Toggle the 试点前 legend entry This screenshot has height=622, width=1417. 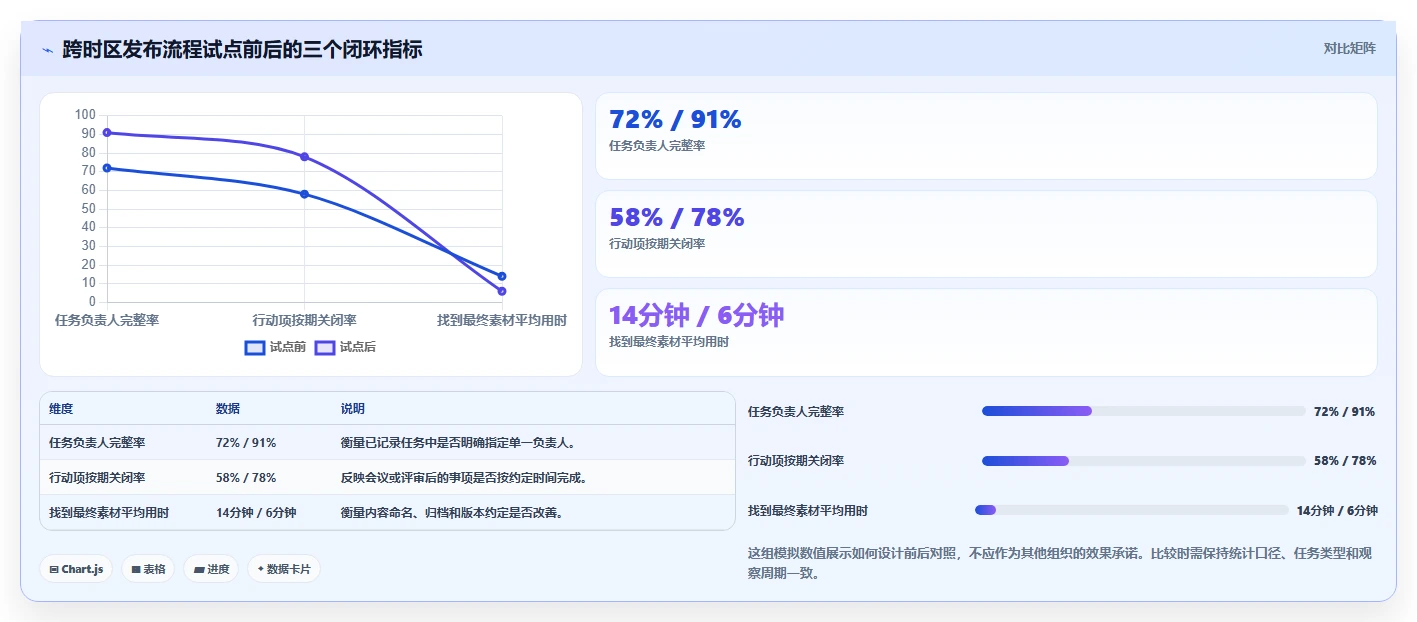pos(275,347)
